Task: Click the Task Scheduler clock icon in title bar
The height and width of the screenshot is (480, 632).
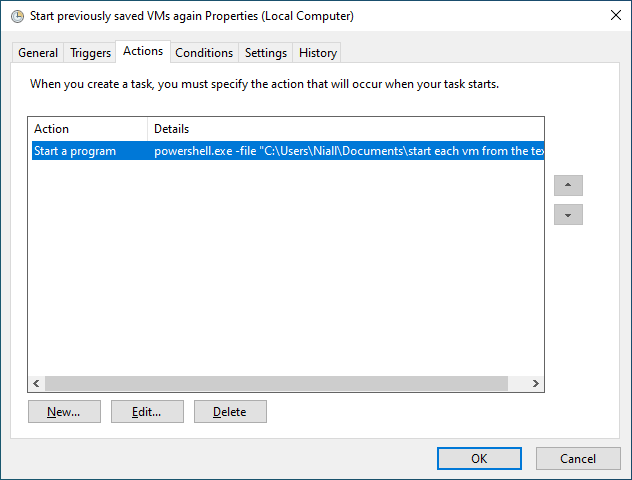Action: click(x=17, y=16)
